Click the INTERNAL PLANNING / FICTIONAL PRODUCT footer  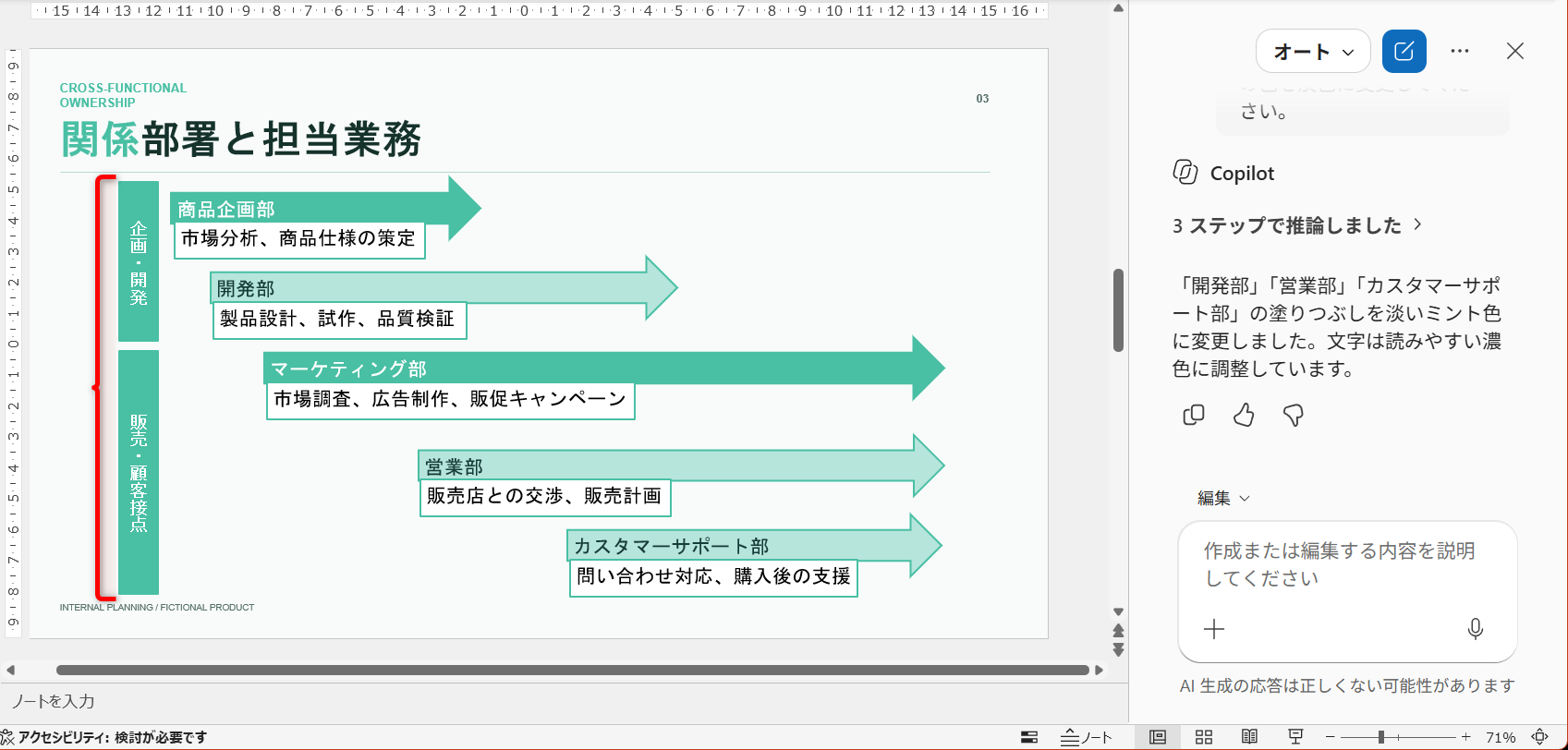tap(157, 608)
